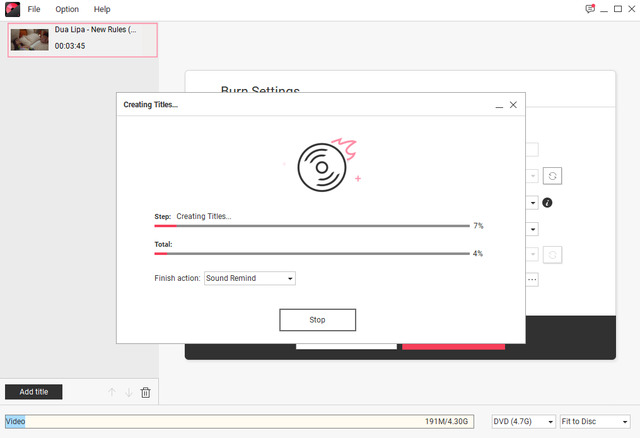
Task: Click the app logo icon in title bar
Action: (12, 9)
